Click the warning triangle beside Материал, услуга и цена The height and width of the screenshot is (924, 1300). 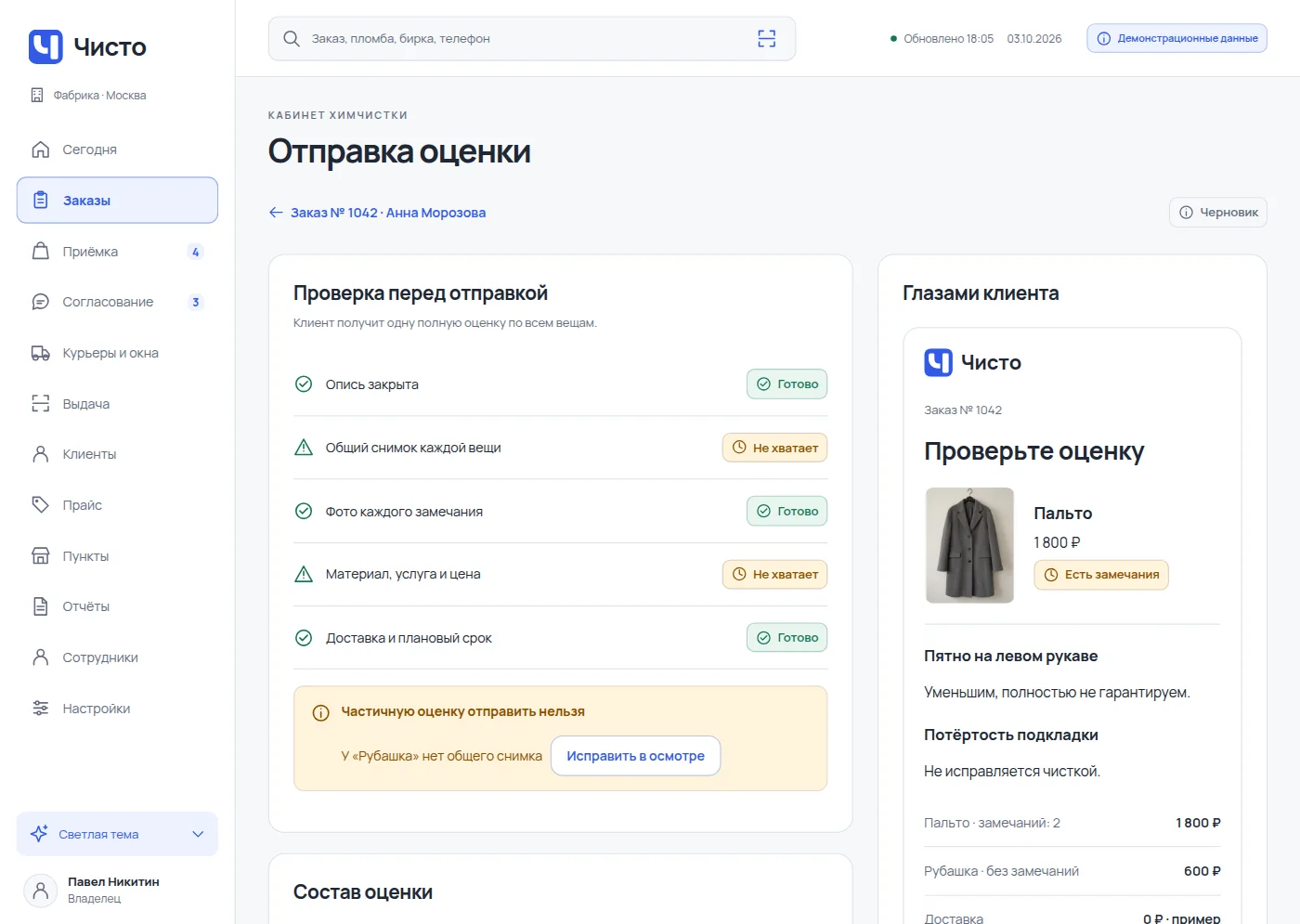tap(304, 574)
